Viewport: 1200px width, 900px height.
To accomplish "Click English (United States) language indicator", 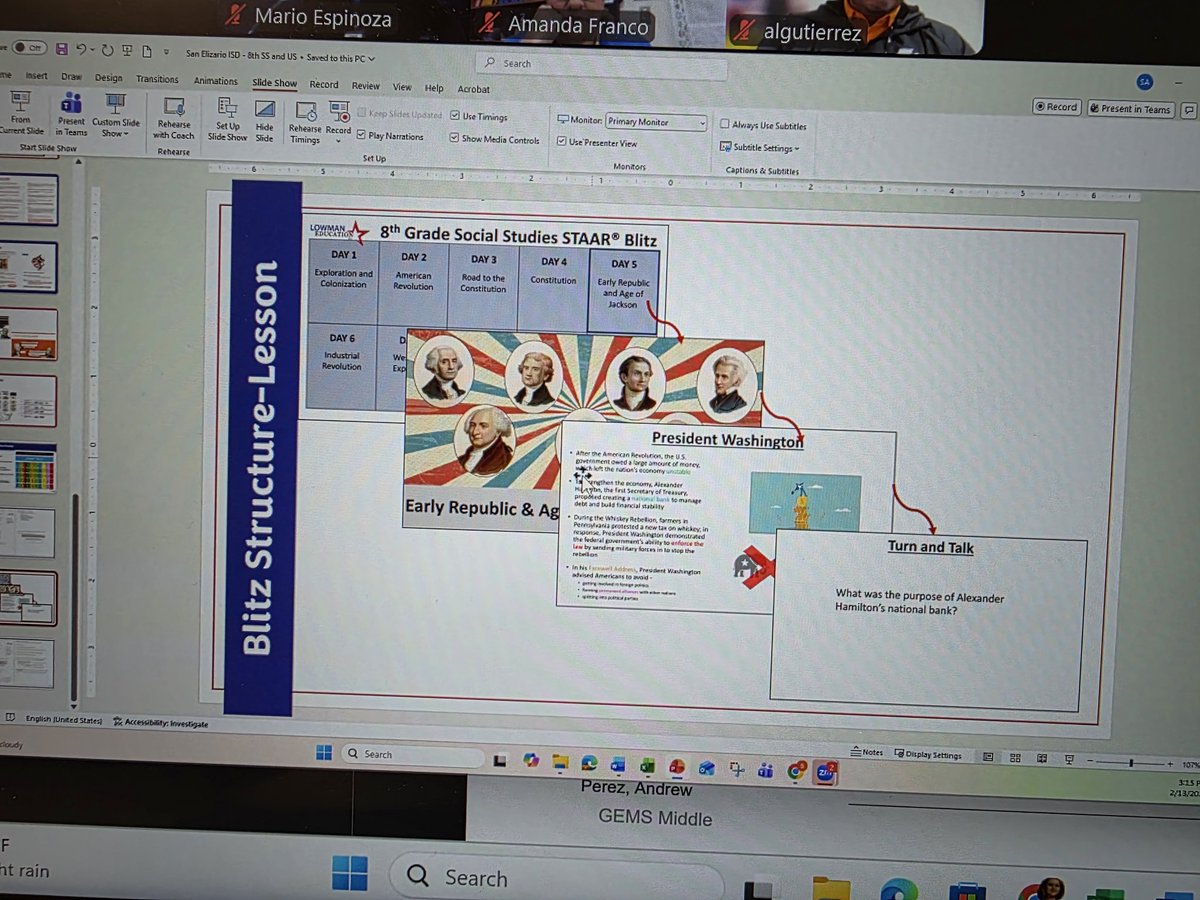I will (x=64, y=719).
